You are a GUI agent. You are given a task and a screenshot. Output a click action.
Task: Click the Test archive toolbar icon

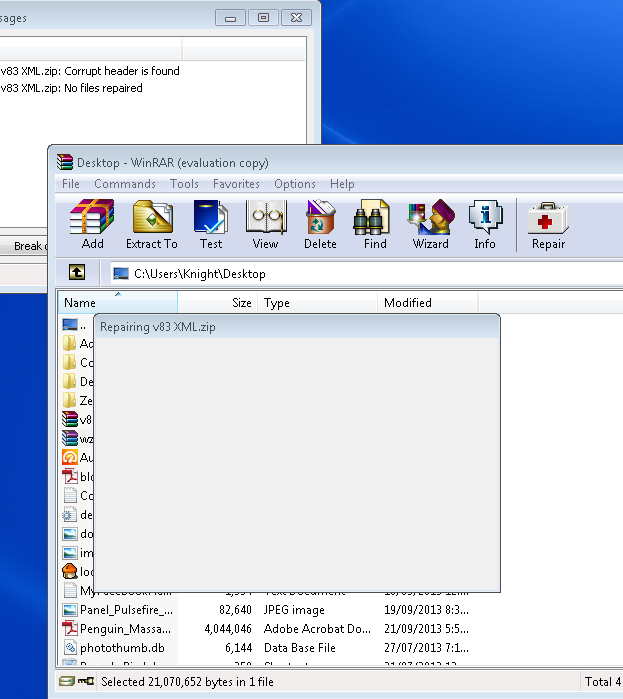pos(211,217)
